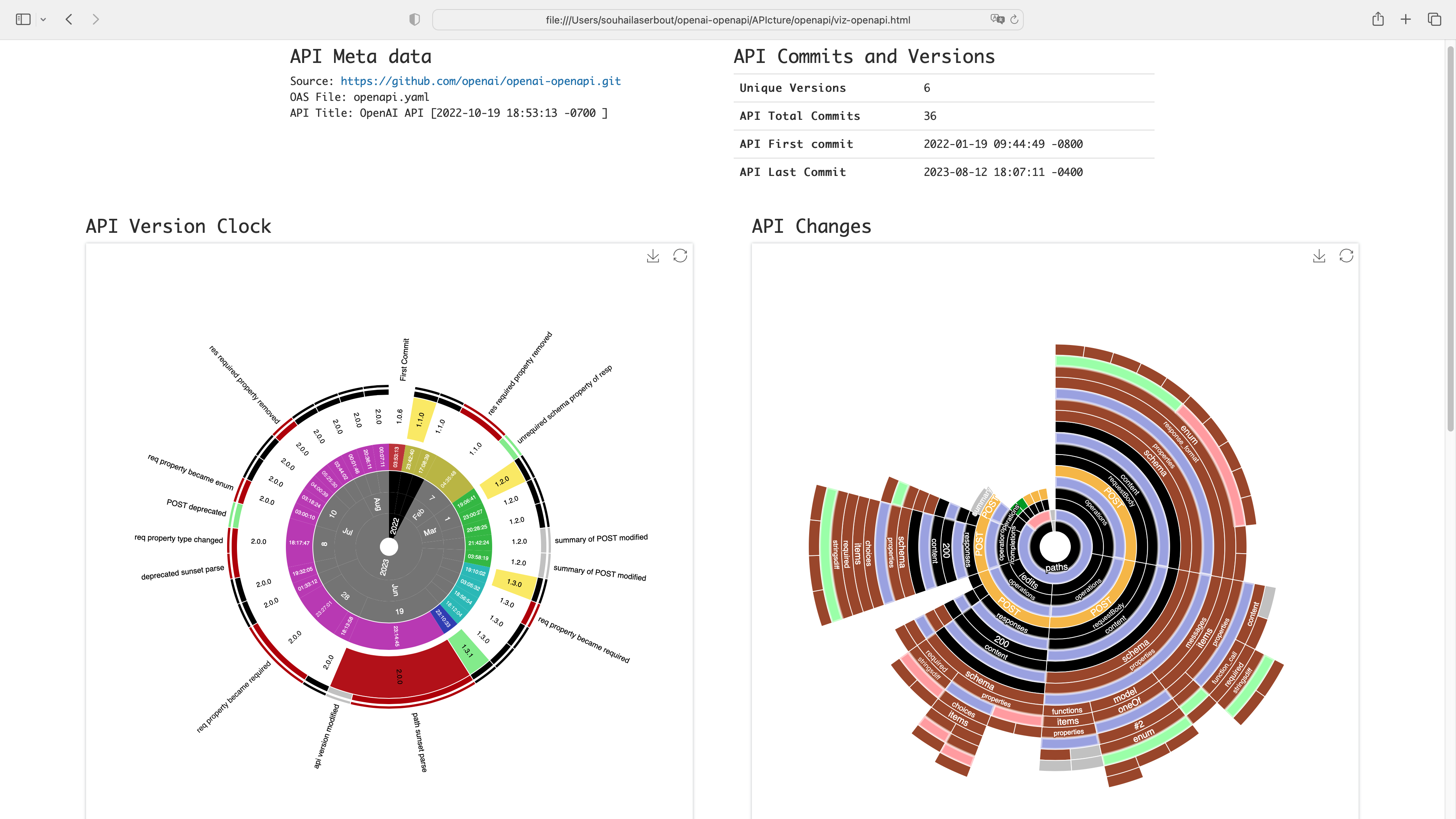Click the 21:42:24 commit time segment

click(478, 543)
